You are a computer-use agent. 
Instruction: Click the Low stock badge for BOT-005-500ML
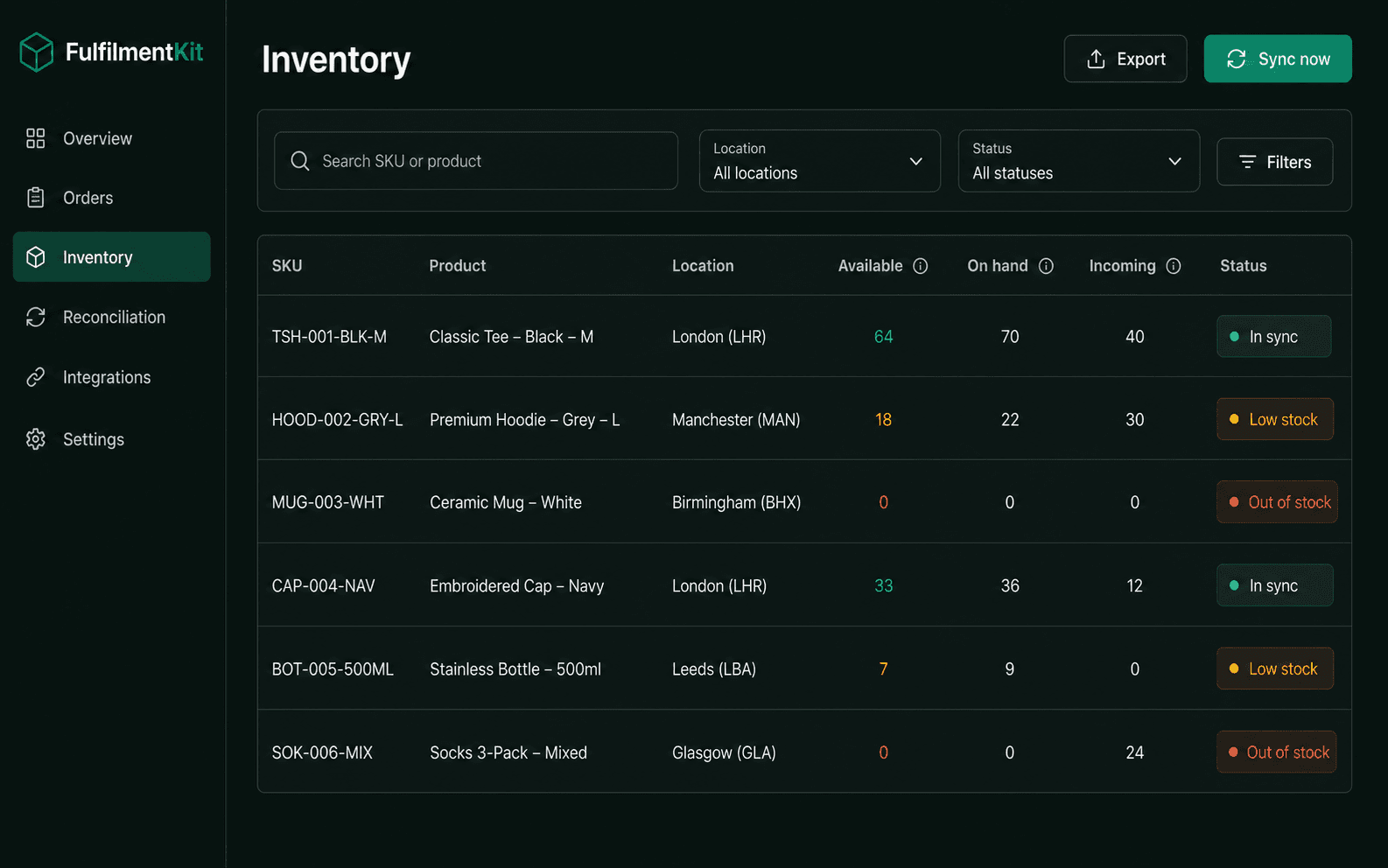pyautogui.click(x=1275, y=668)
